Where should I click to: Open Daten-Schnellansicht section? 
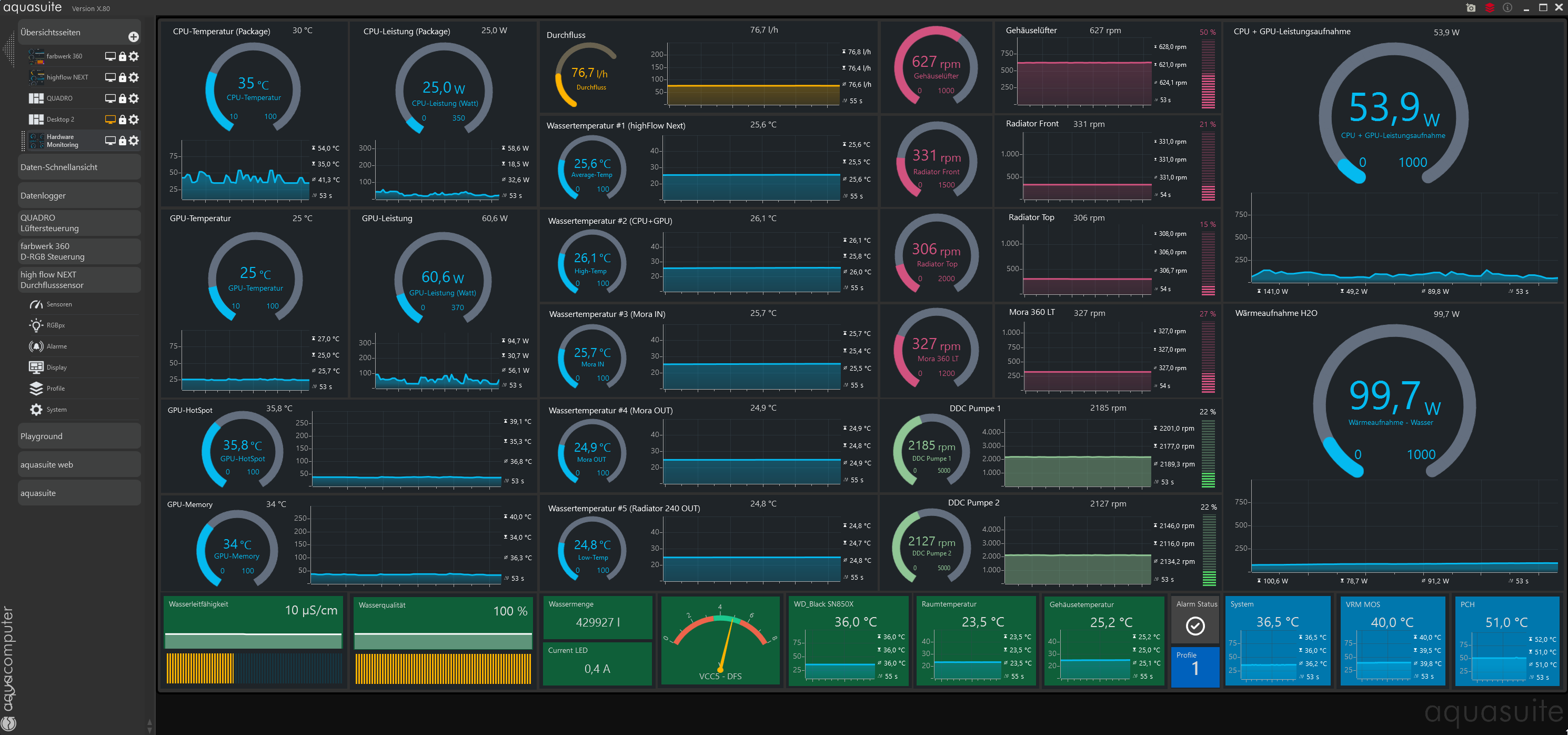pos(79,167)
